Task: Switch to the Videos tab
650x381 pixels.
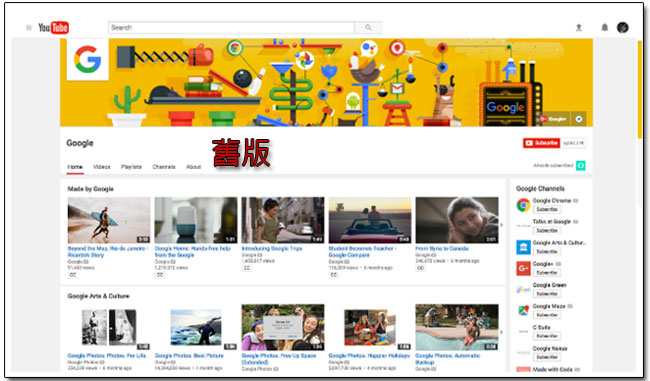Action: pyautogui.click(x=102, y=167)
